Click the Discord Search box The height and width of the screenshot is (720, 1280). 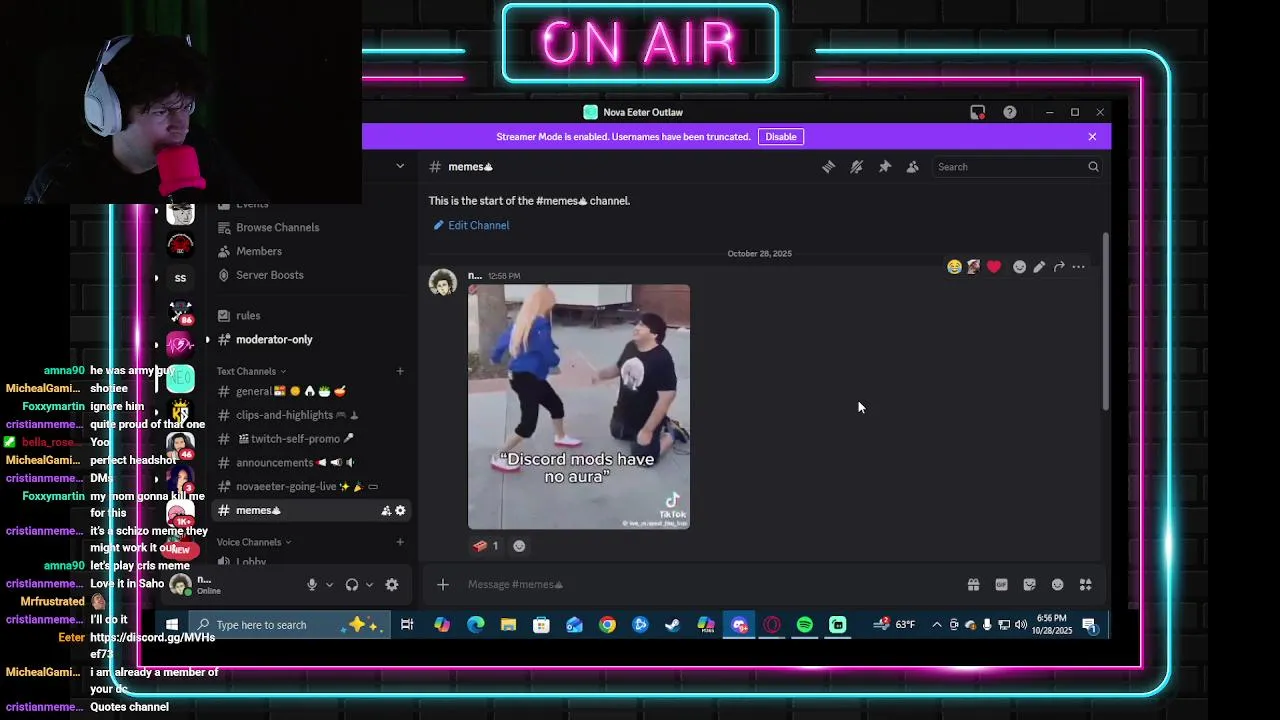tap(1017, 167)
